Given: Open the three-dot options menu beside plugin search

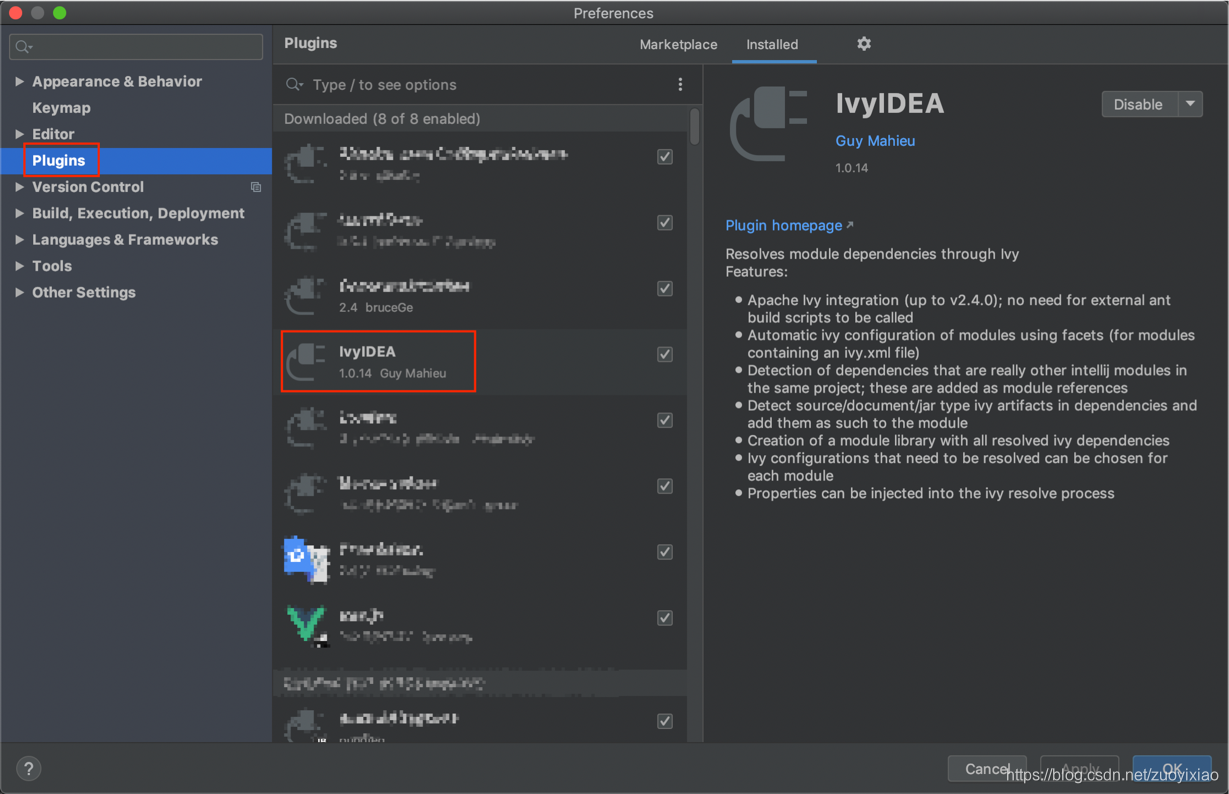Looking at the screenshot, I should pos(680,85).
